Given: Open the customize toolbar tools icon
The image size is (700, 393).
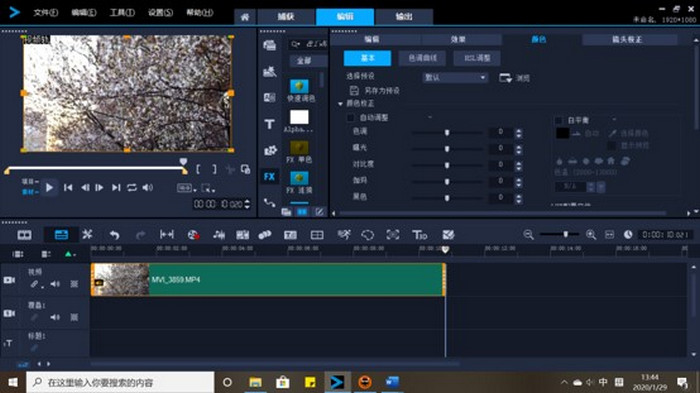Looking at the screenshot, I should (x=87, y=234).
